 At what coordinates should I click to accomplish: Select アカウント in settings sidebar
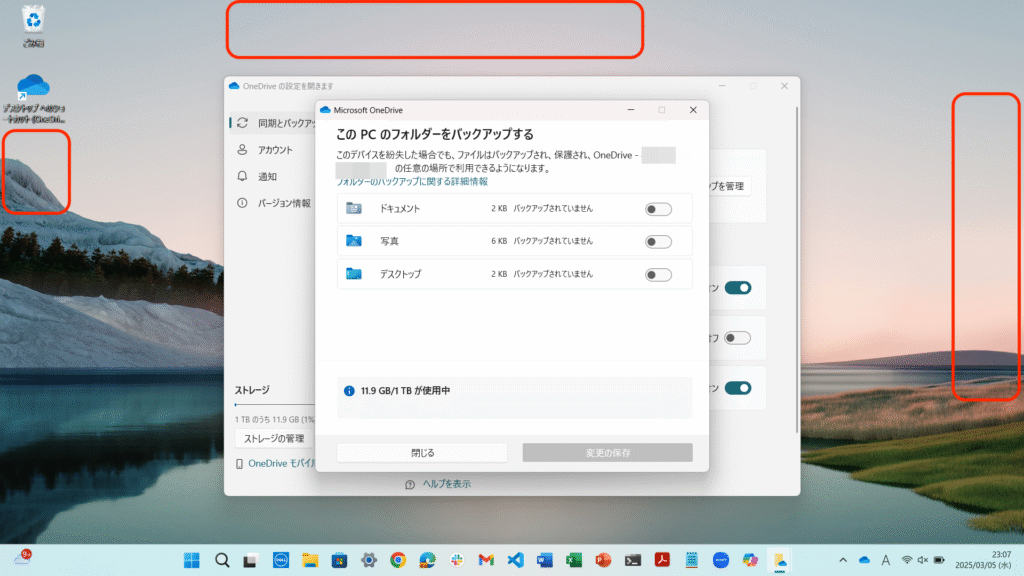(275, 150)
